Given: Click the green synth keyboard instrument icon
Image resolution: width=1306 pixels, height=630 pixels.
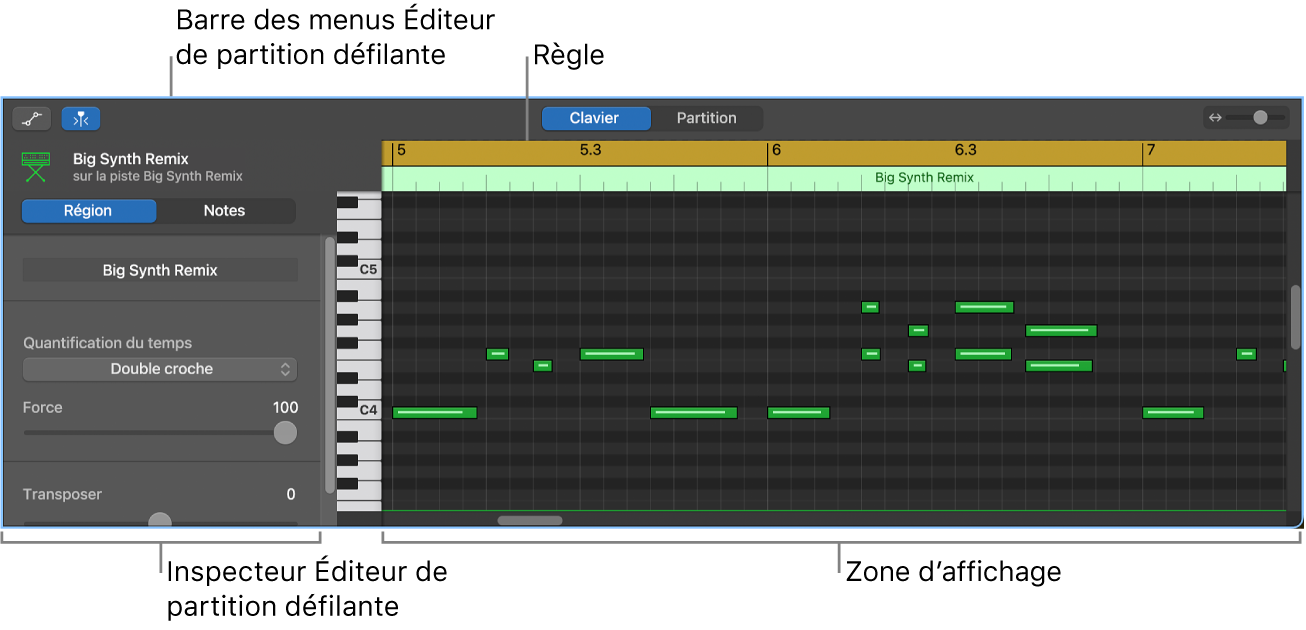Looking at the screenshot, I should 36,167.
